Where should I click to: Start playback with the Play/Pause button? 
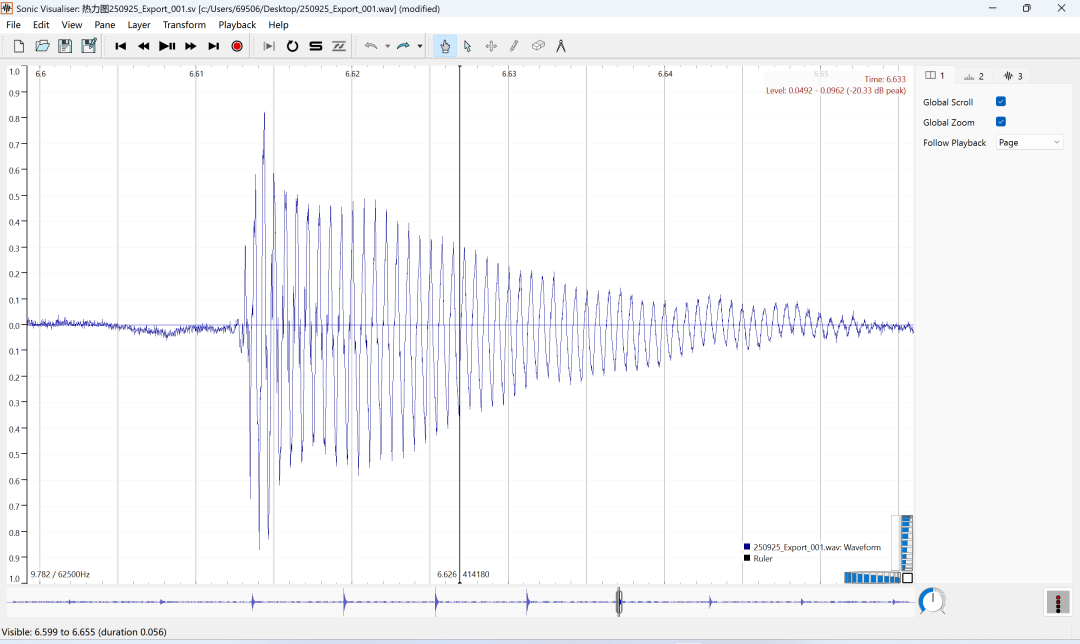(x=167, y=46)
